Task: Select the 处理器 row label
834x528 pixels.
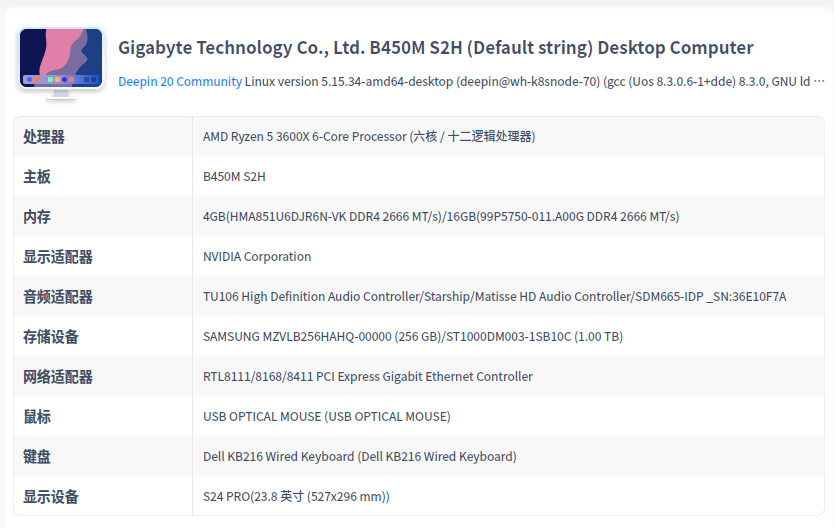Action: coord(44,137)
